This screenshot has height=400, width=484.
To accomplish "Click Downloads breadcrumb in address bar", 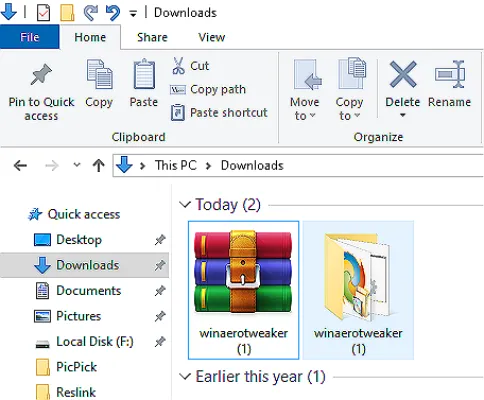I will coord(252,165).
